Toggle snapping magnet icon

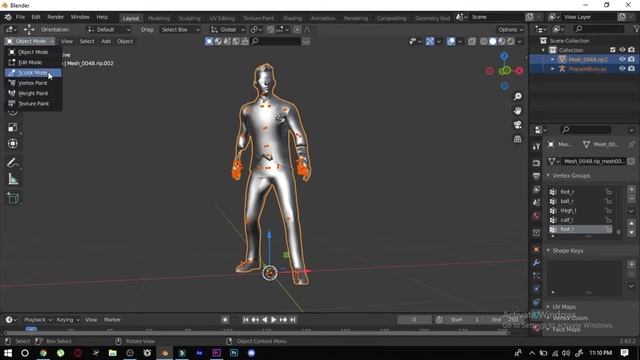pyautogui.click(x=271, y=29)
